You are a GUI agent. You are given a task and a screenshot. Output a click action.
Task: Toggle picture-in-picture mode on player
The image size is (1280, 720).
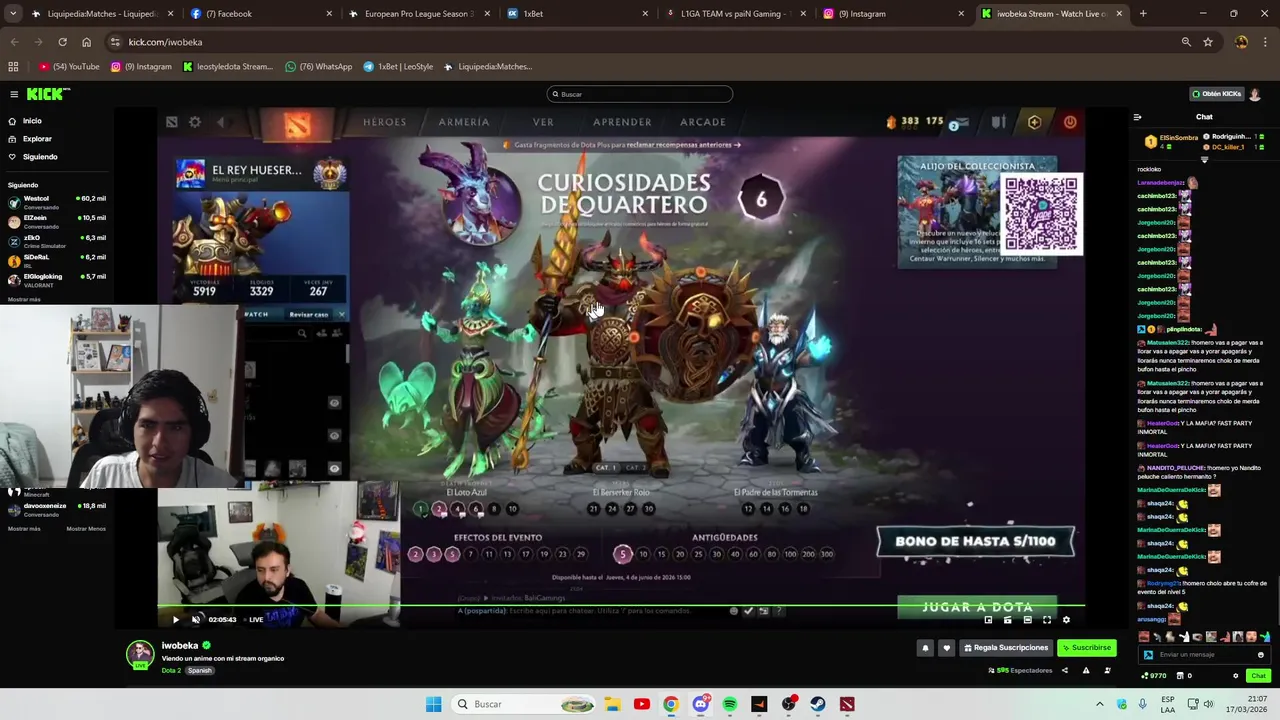988,620
